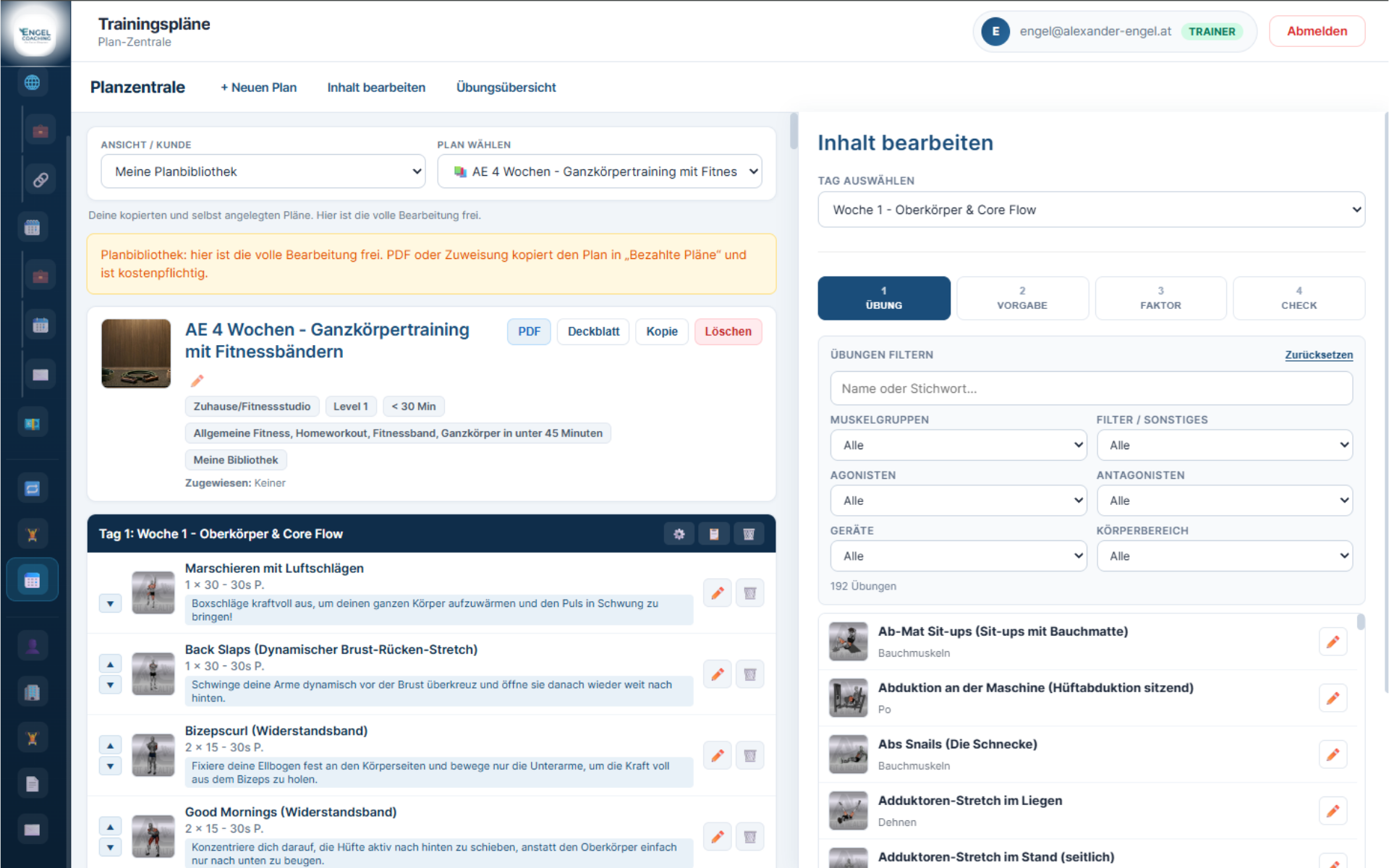Click the Abmelden button
This screenshot has height=868, width=1389.
click(1317, 31)
